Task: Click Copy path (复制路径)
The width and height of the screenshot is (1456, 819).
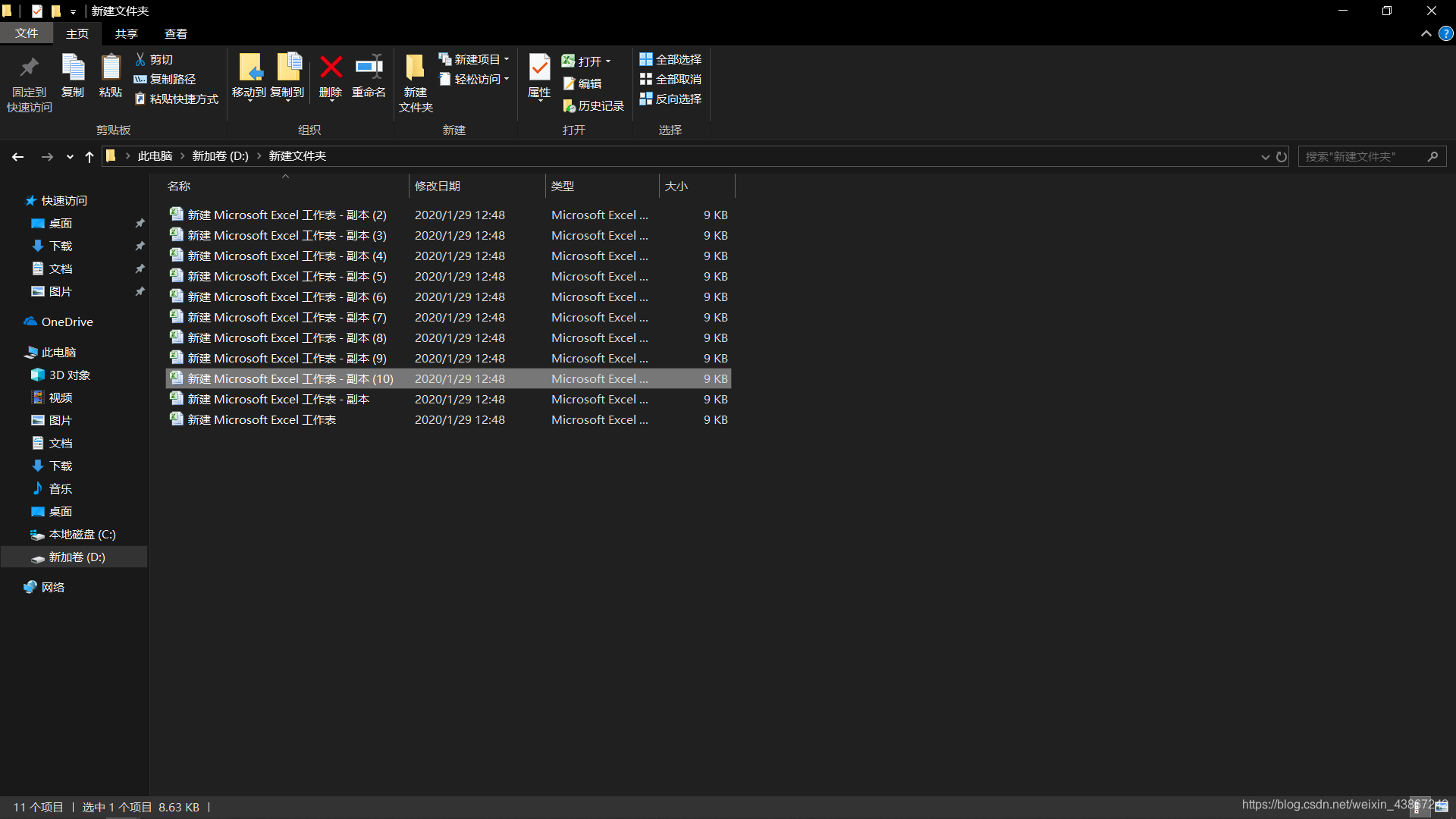Action: pyautogui.click(x=165, y=79)
